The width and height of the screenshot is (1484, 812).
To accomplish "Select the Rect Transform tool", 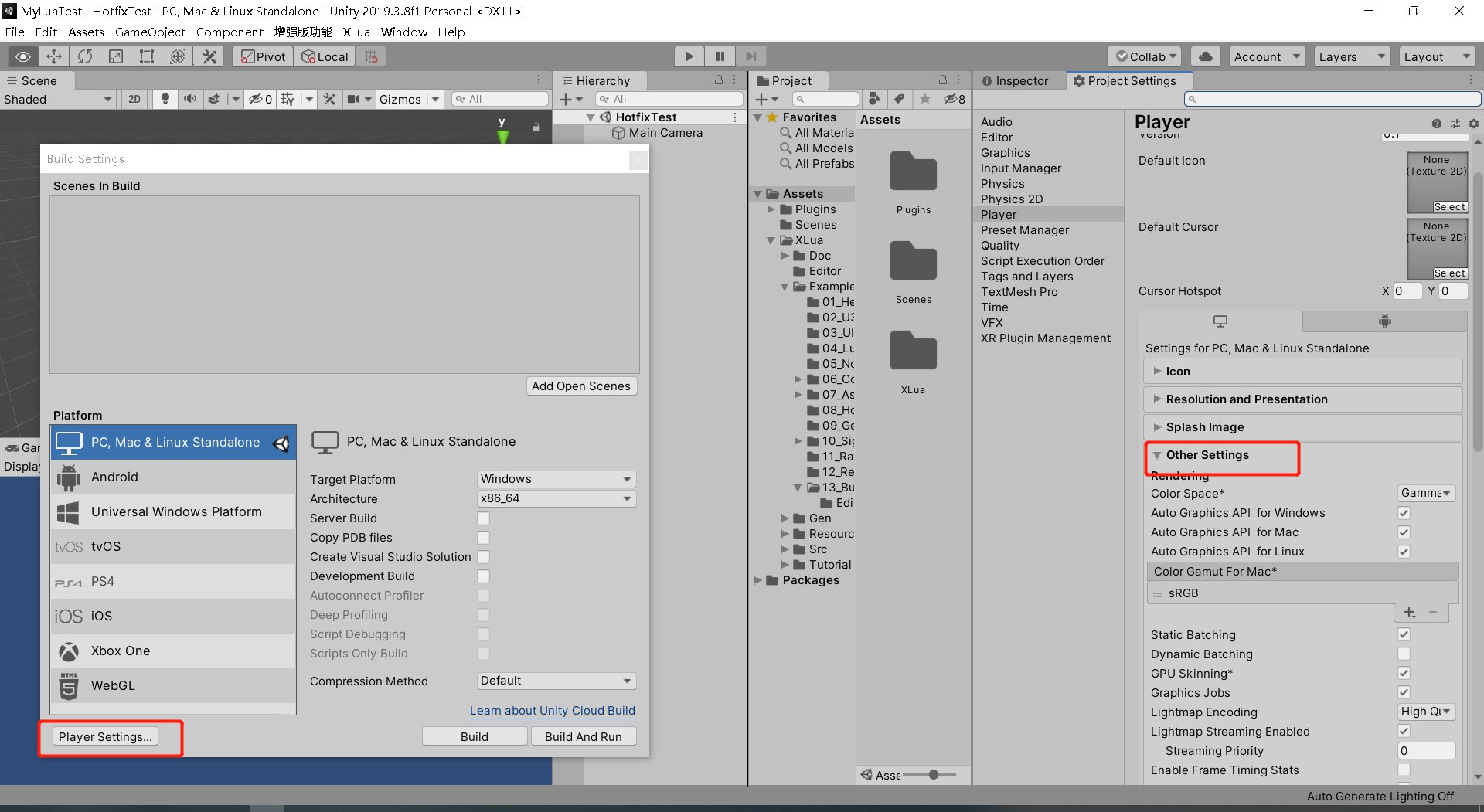I will click(x=147, y=56).
